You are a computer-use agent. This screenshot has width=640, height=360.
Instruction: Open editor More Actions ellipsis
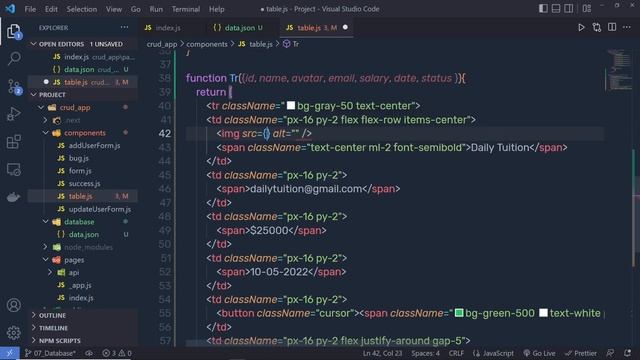pyautogui.click(x=627, y=28)
